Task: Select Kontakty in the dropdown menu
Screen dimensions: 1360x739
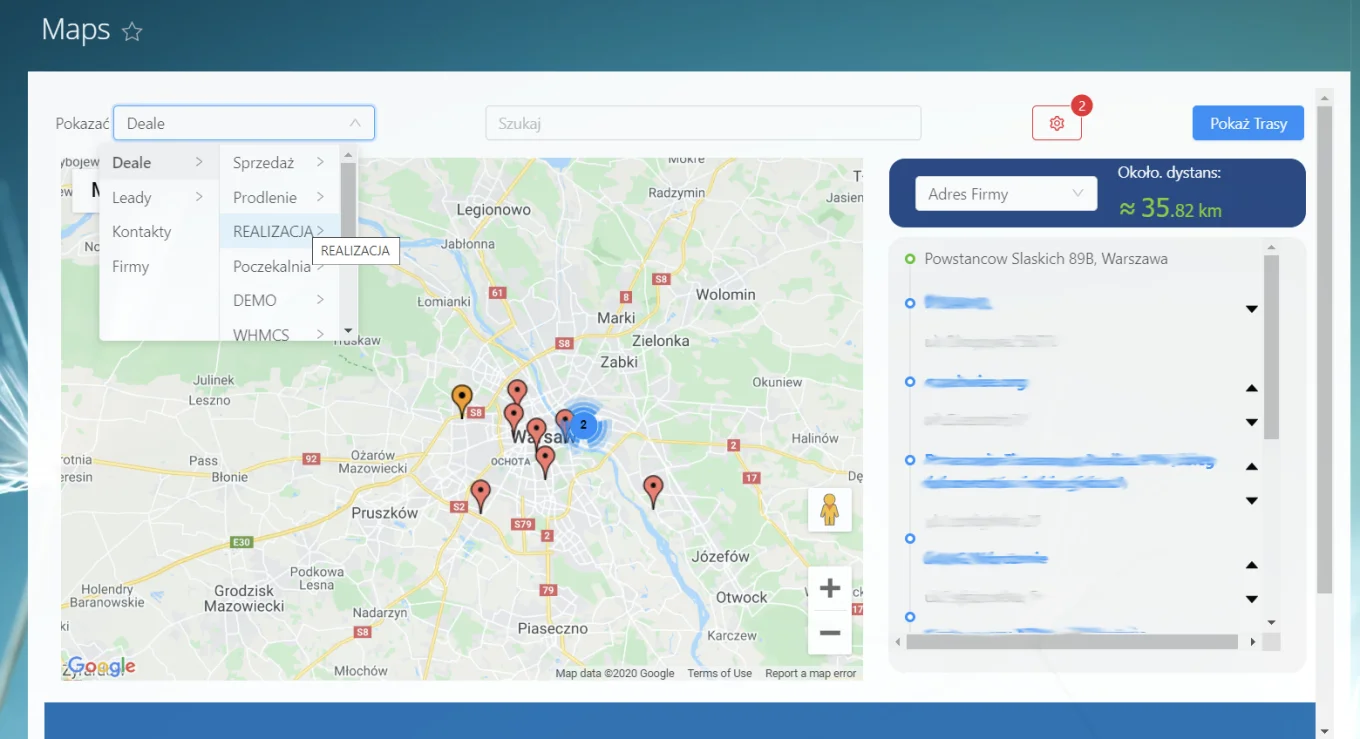Action: click(x=142, y=232)
